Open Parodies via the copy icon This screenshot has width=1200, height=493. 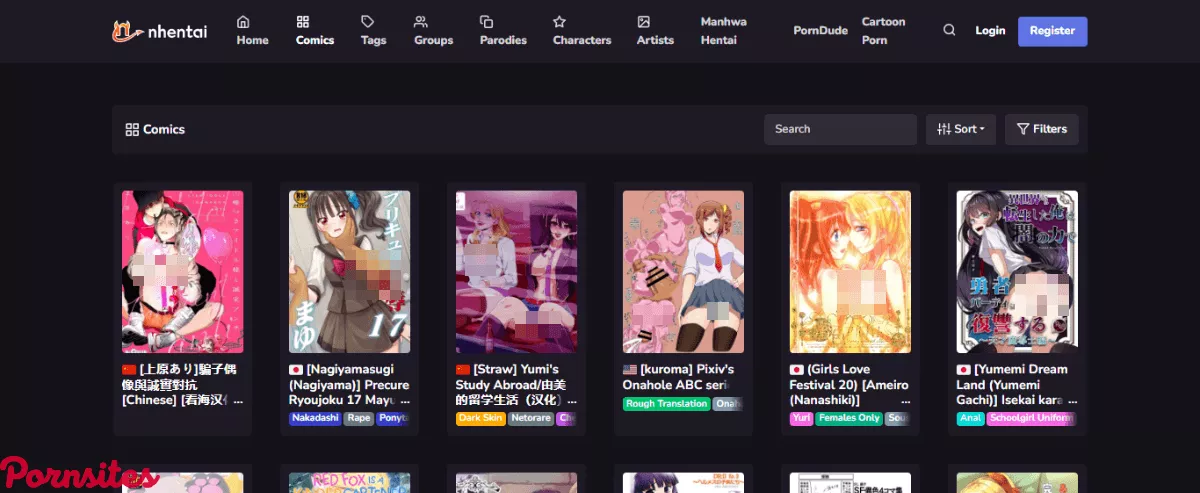(487, 22)
